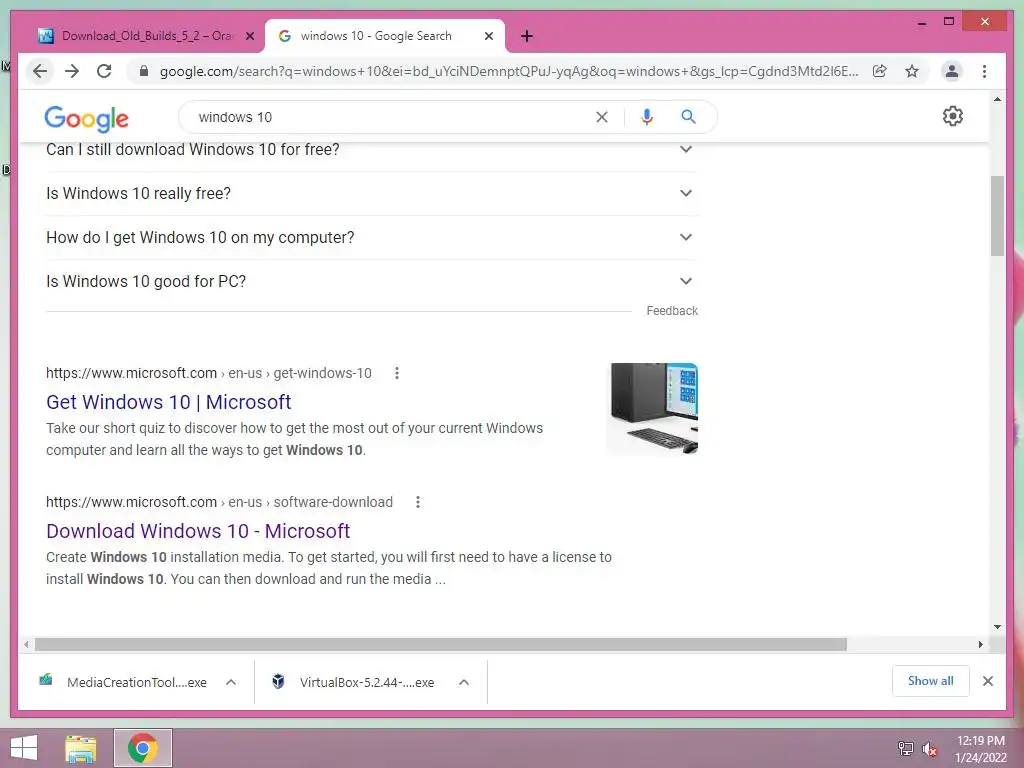Screen dimensions: 1024x768
Task: Open the taskbar clock and date
Action: coord(981,749)
